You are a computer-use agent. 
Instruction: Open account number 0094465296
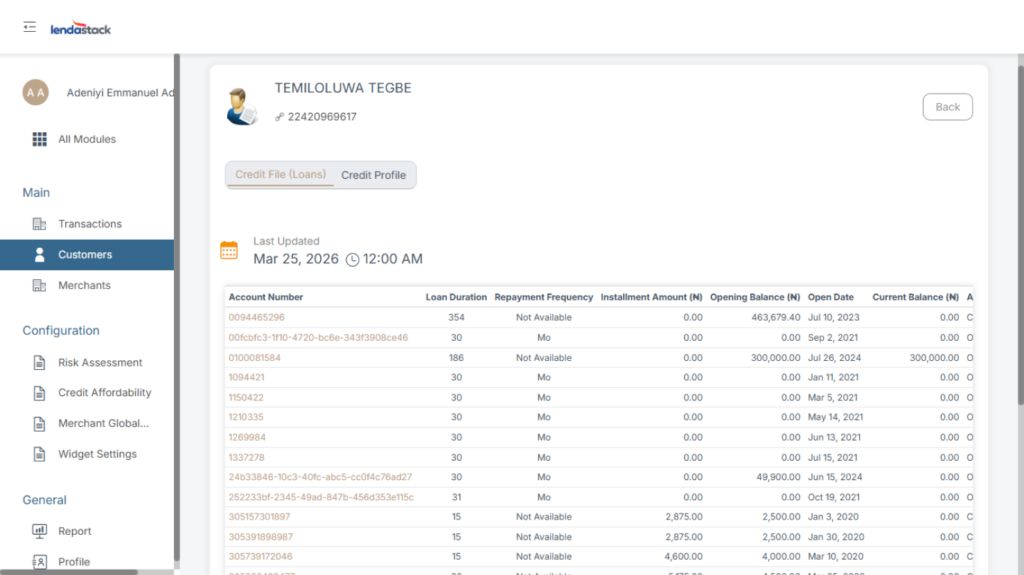click(x=256, y=318)
